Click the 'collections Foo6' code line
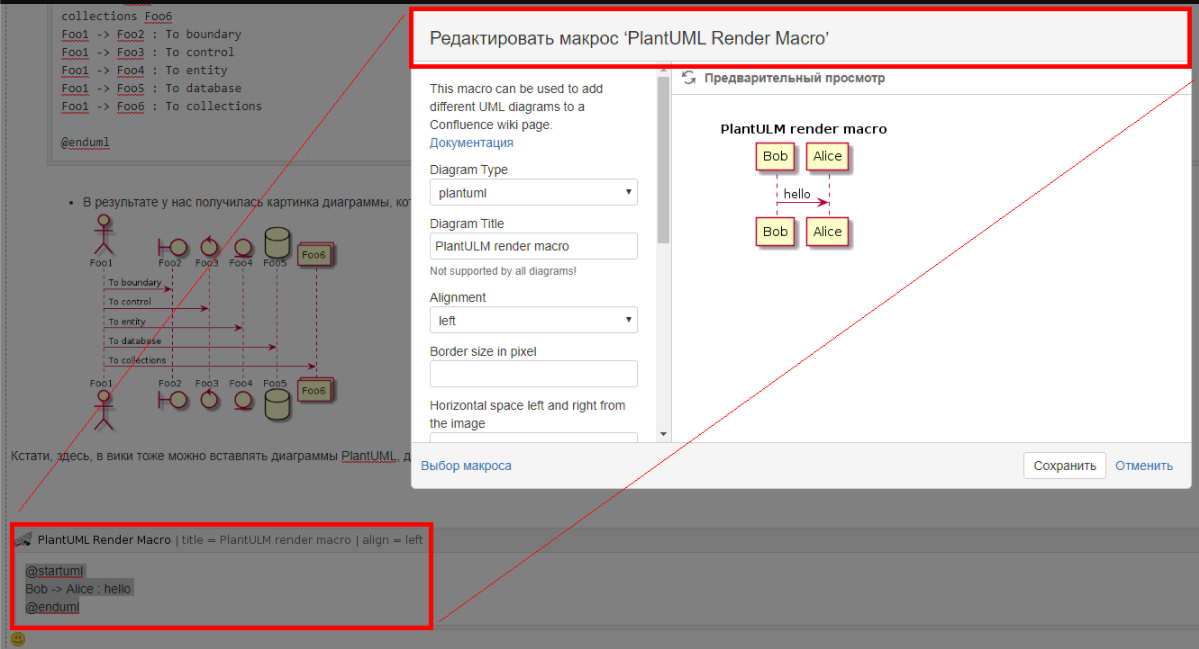The width and height of the screenshot is (1199, 649). [x=116, y=16]
